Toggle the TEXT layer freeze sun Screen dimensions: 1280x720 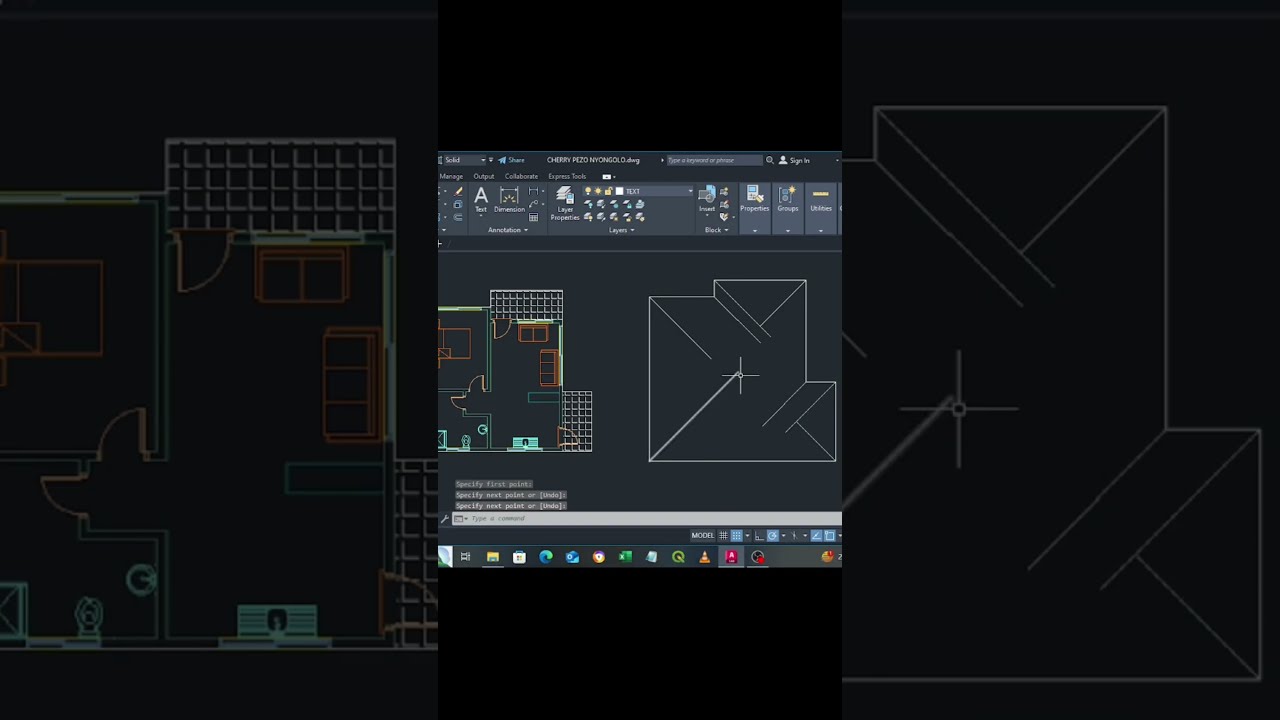598,191
